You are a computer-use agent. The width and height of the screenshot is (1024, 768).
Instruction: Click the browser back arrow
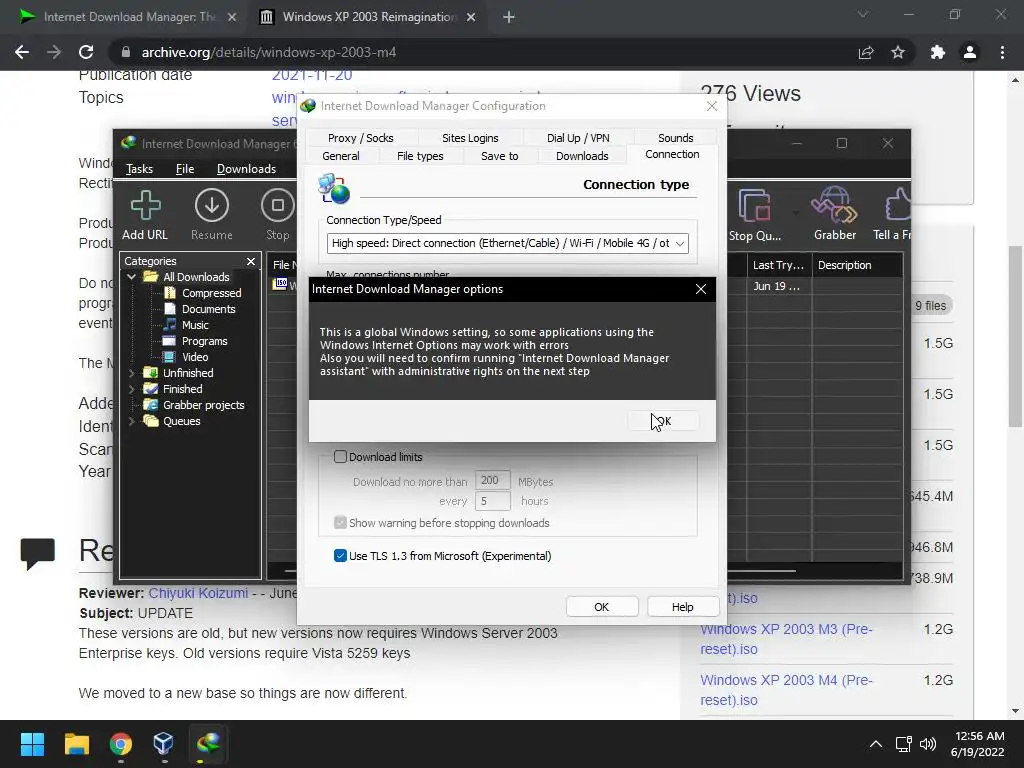point(22,52)
